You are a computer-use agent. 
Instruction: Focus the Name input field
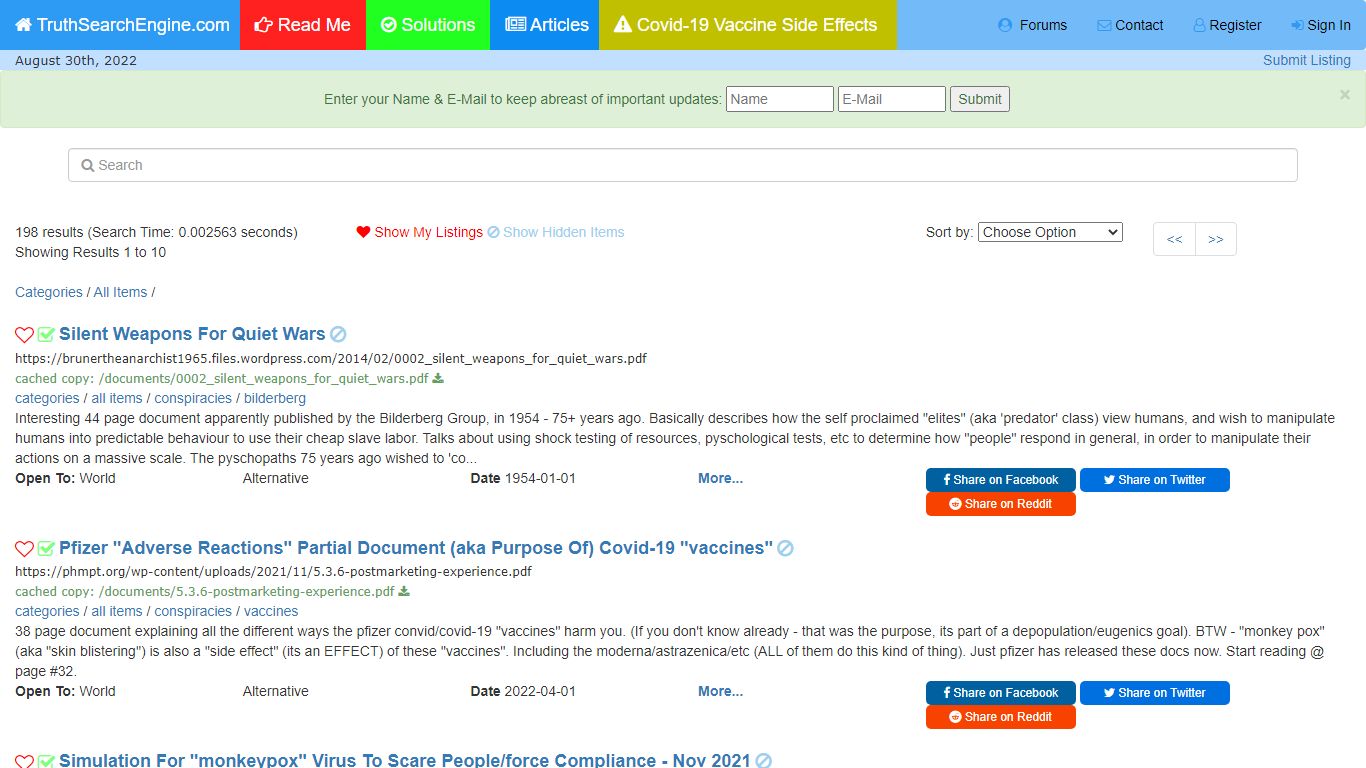[780, 99]
